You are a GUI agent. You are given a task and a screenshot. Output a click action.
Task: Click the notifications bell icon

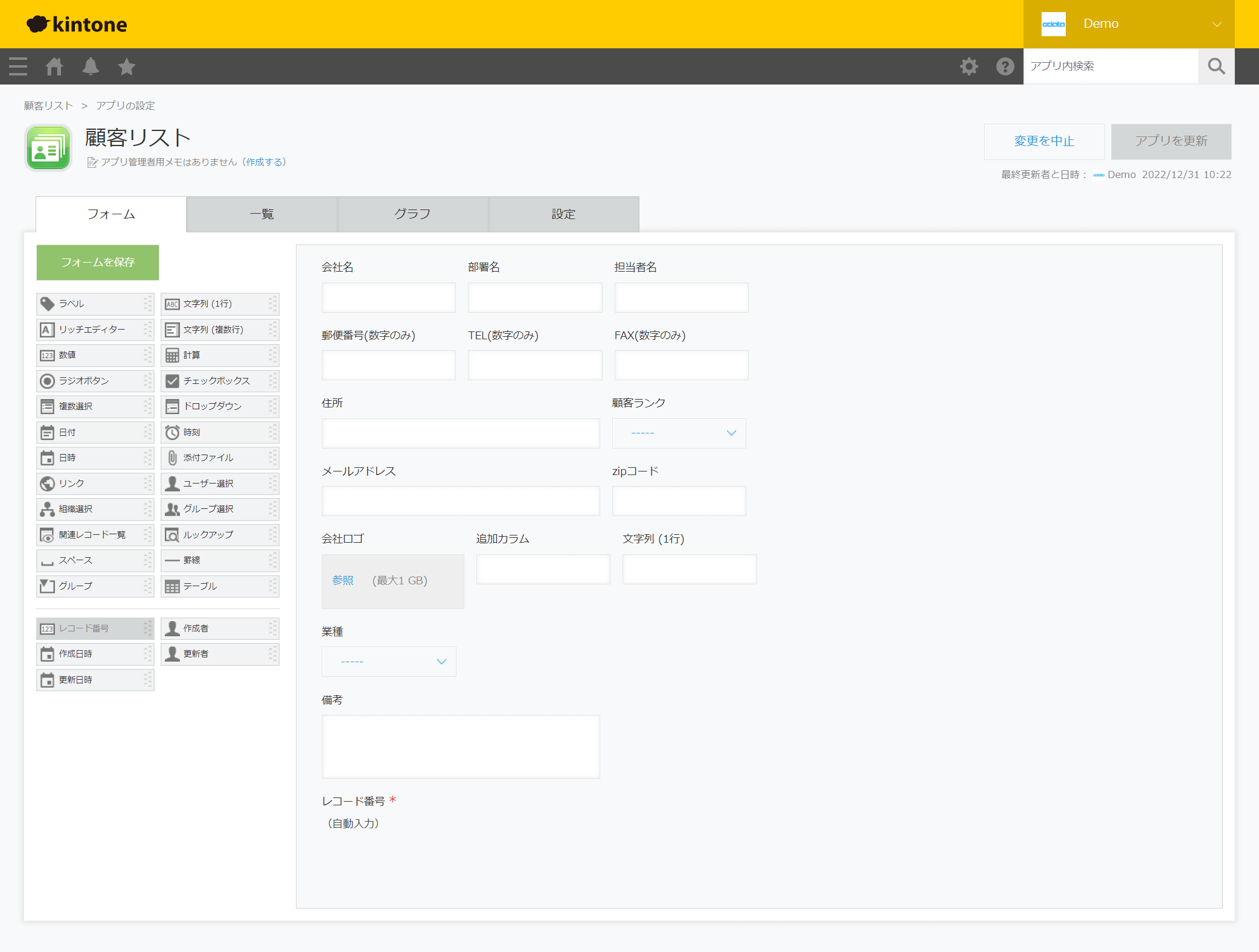tap(91, 66)
